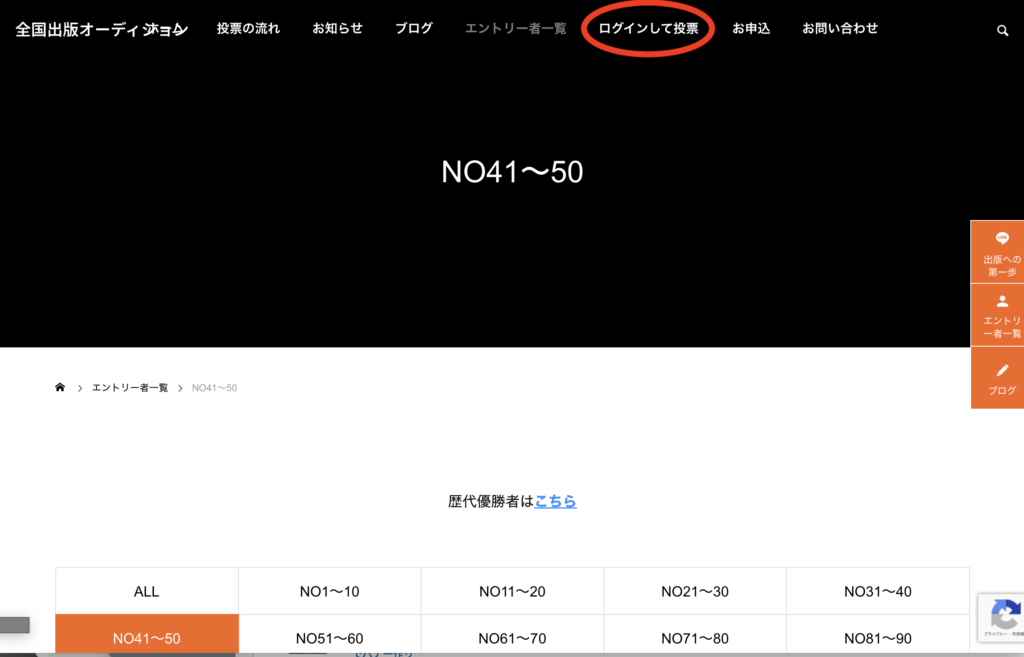Select エントリー者一覧 in the top navigation

[515, 29]
